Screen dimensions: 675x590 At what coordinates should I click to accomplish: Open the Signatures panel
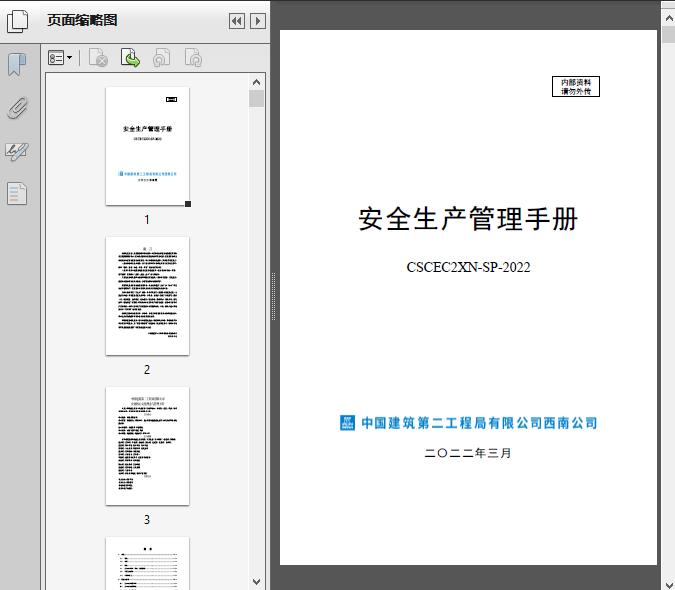pos(17,151)
